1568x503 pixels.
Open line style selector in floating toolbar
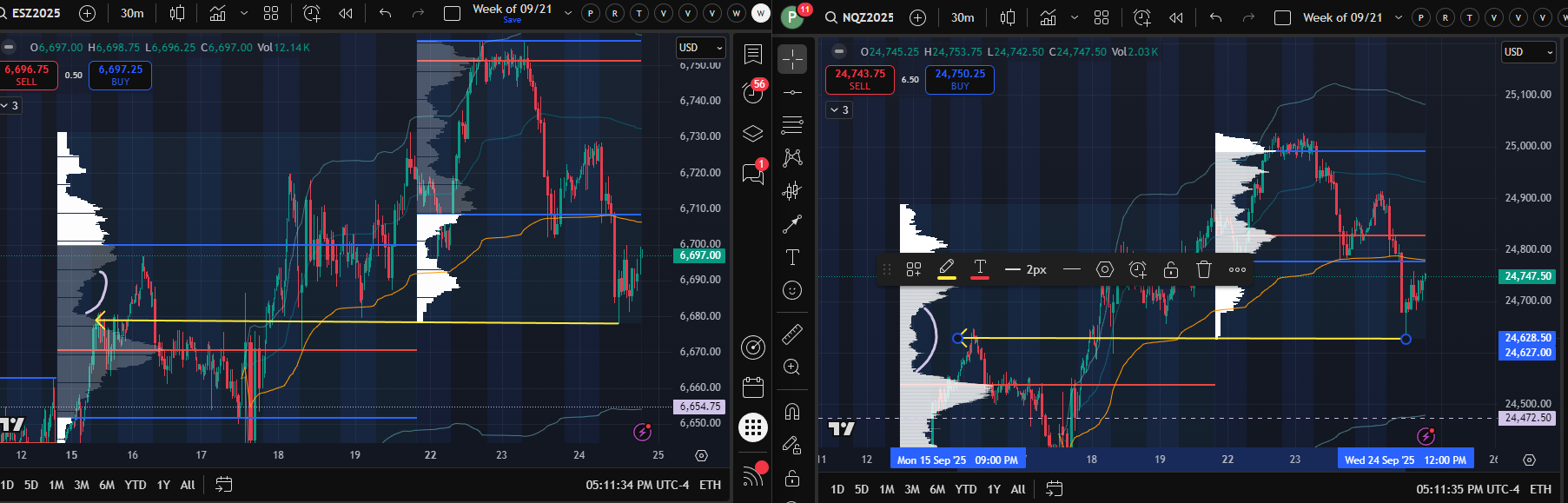click(x=1072, y=269)
